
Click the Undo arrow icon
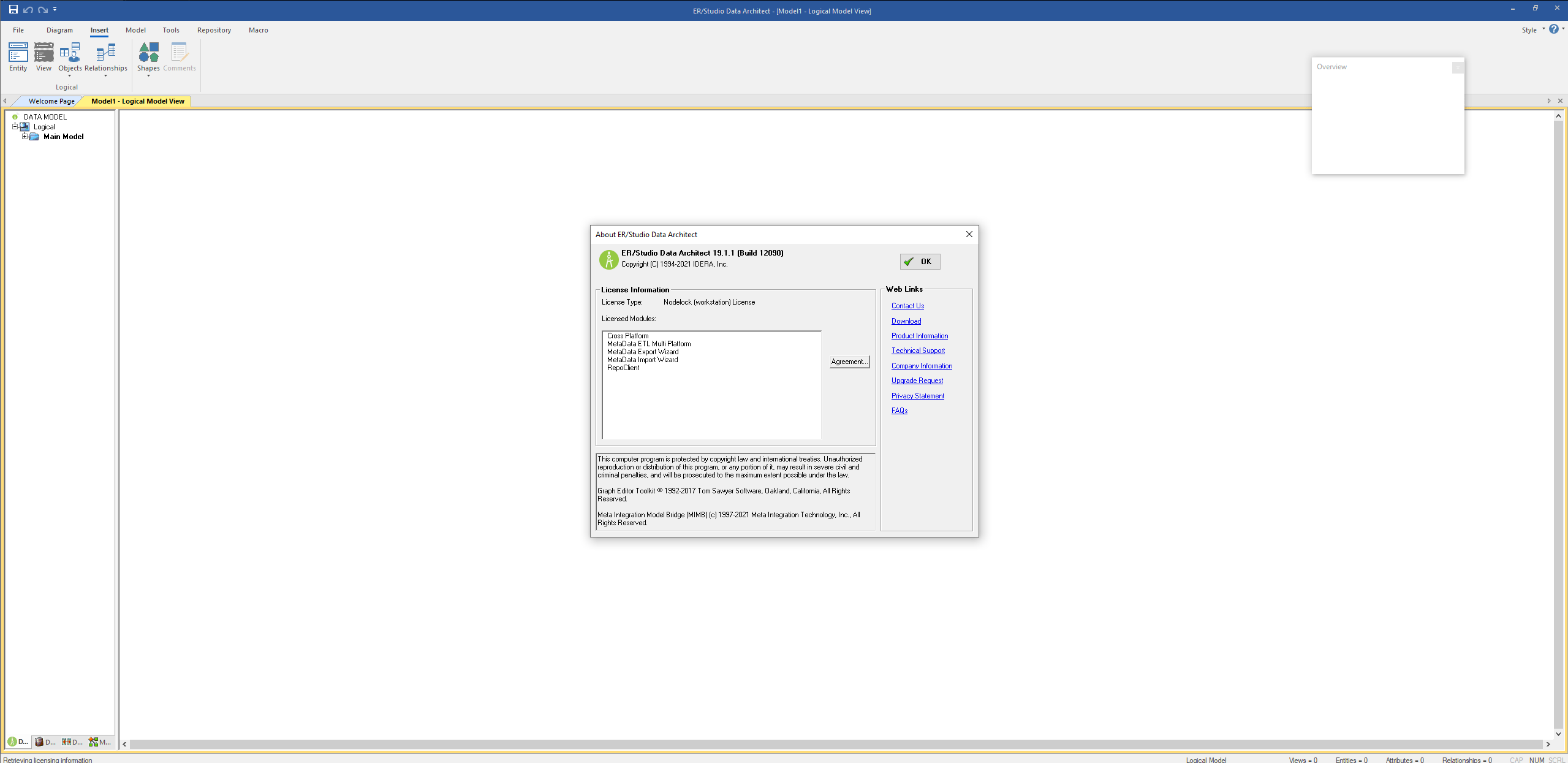(x=28, y=9)
